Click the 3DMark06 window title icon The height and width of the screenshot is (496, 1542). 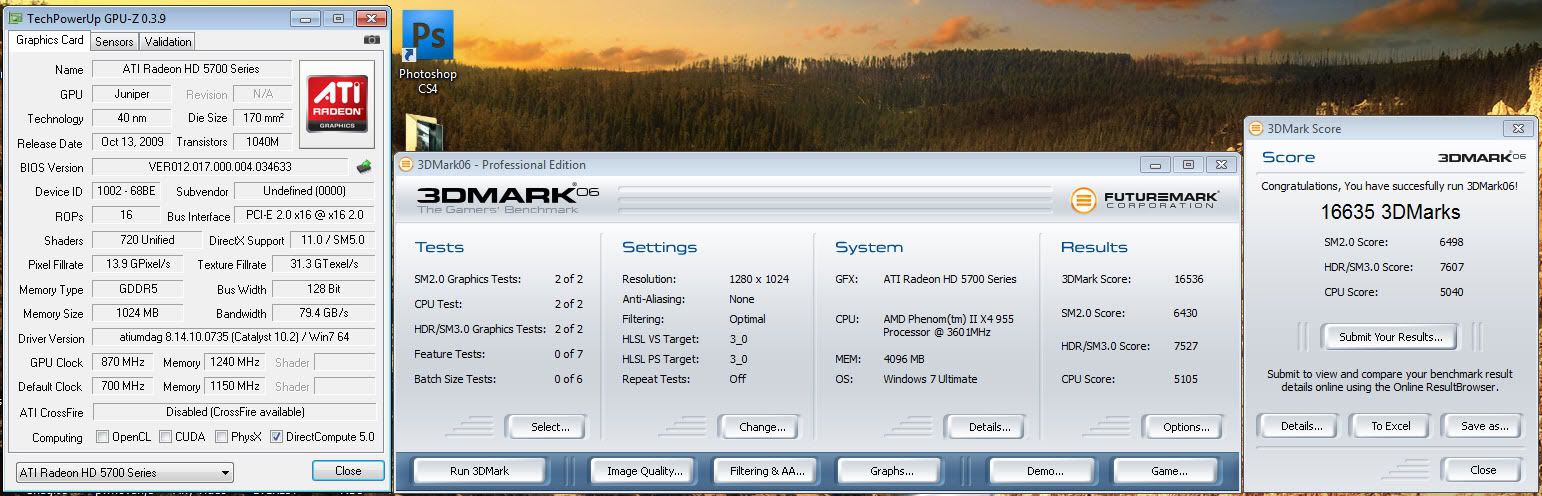tap(406, 165)
